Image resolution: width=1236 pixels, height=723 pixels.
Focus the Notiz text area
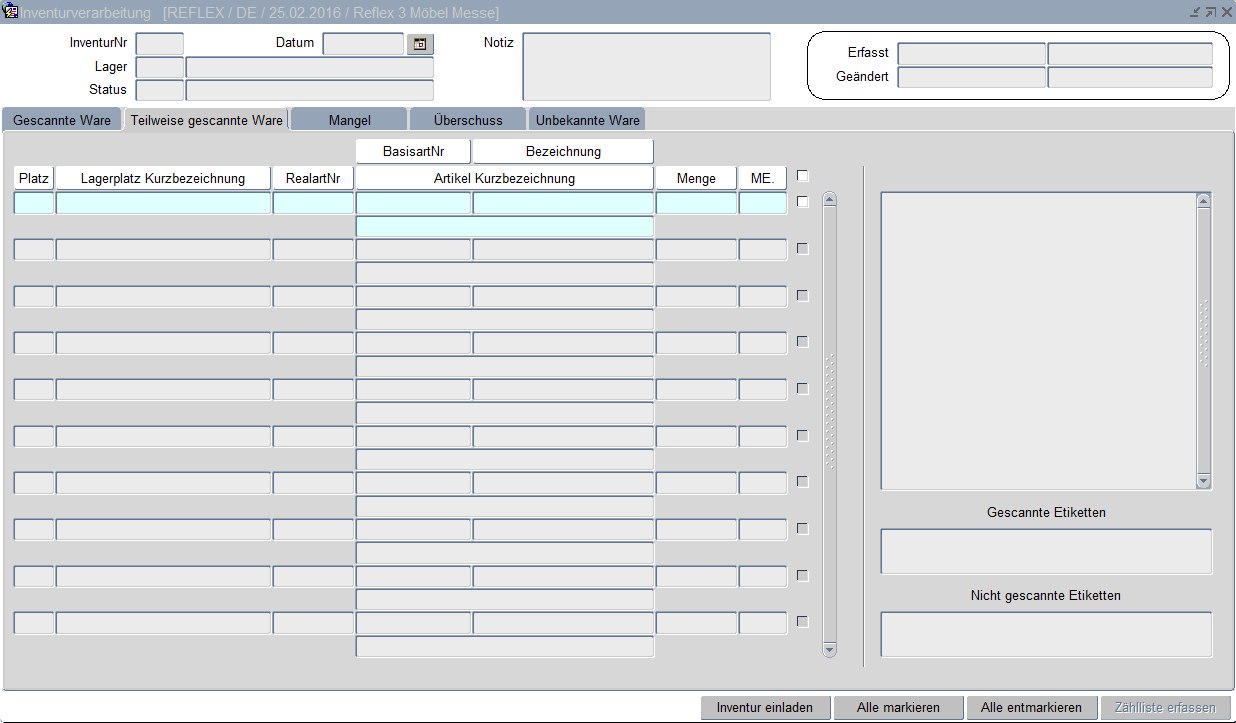point(646,67)
